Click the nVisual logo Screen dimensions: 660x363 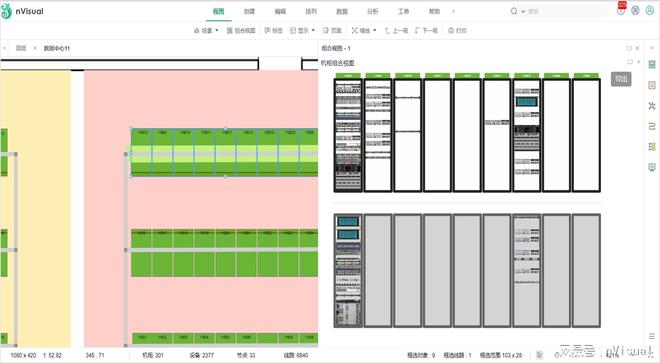(x=22, y=11)
